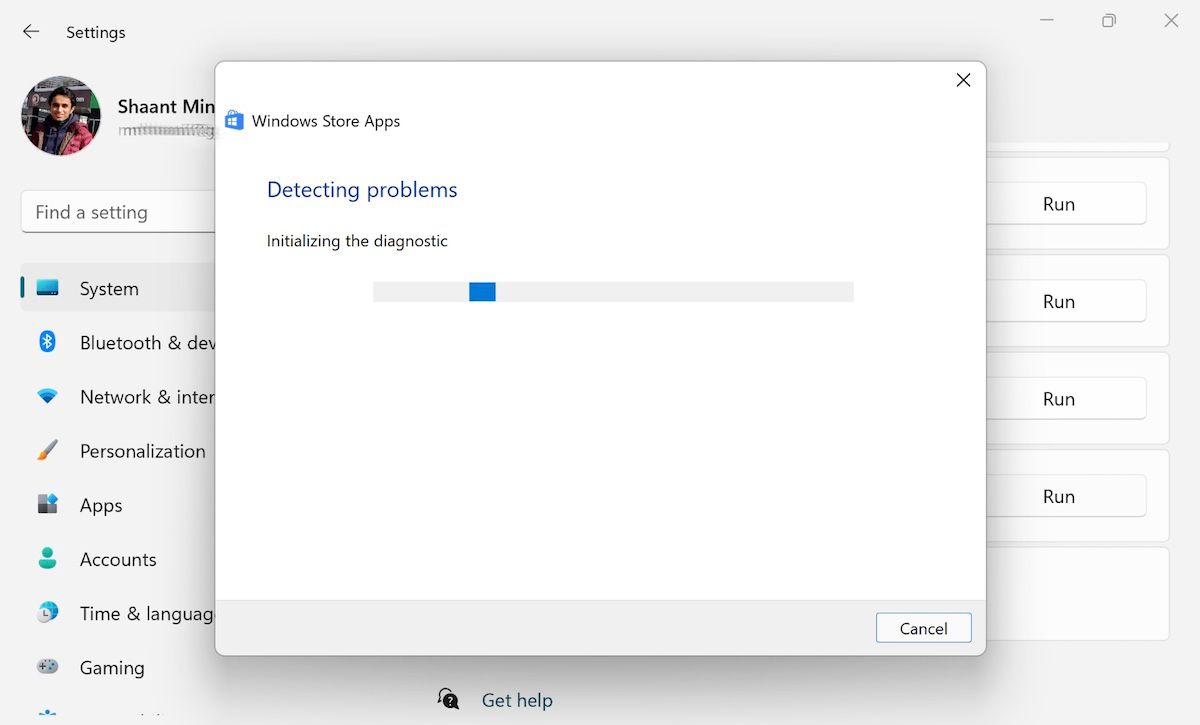Click the Windows Store Apps troubleshooter icon
This screenshot has width=1200, height=725.
point(234,119)
